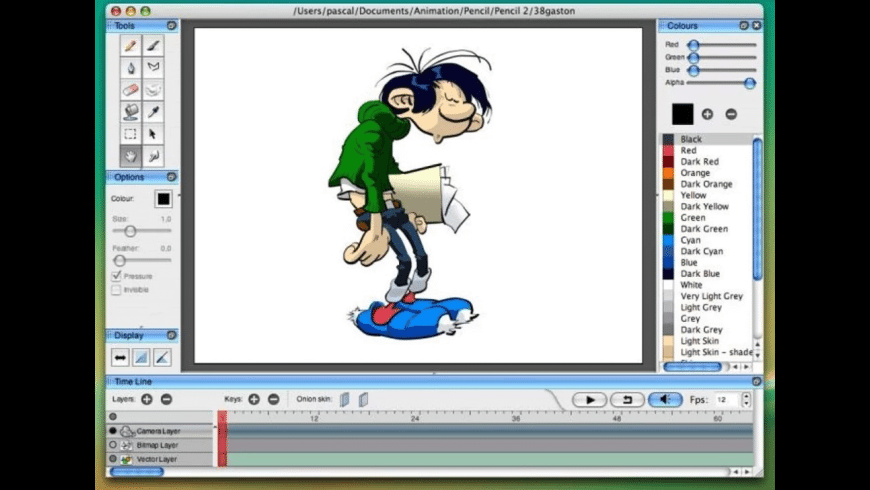Click the middle Display panel button
Screen dimensions: 870x490
[x=141, y=358]
